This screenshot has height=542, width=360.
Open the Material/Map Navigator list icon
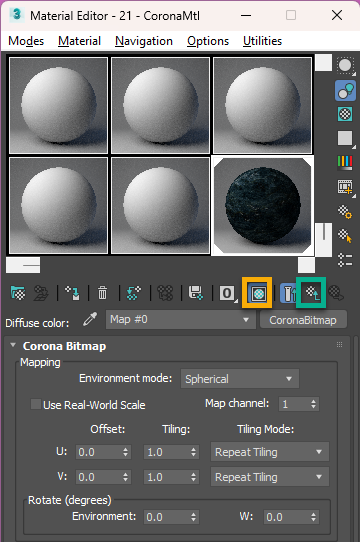[x=345, y=260]
